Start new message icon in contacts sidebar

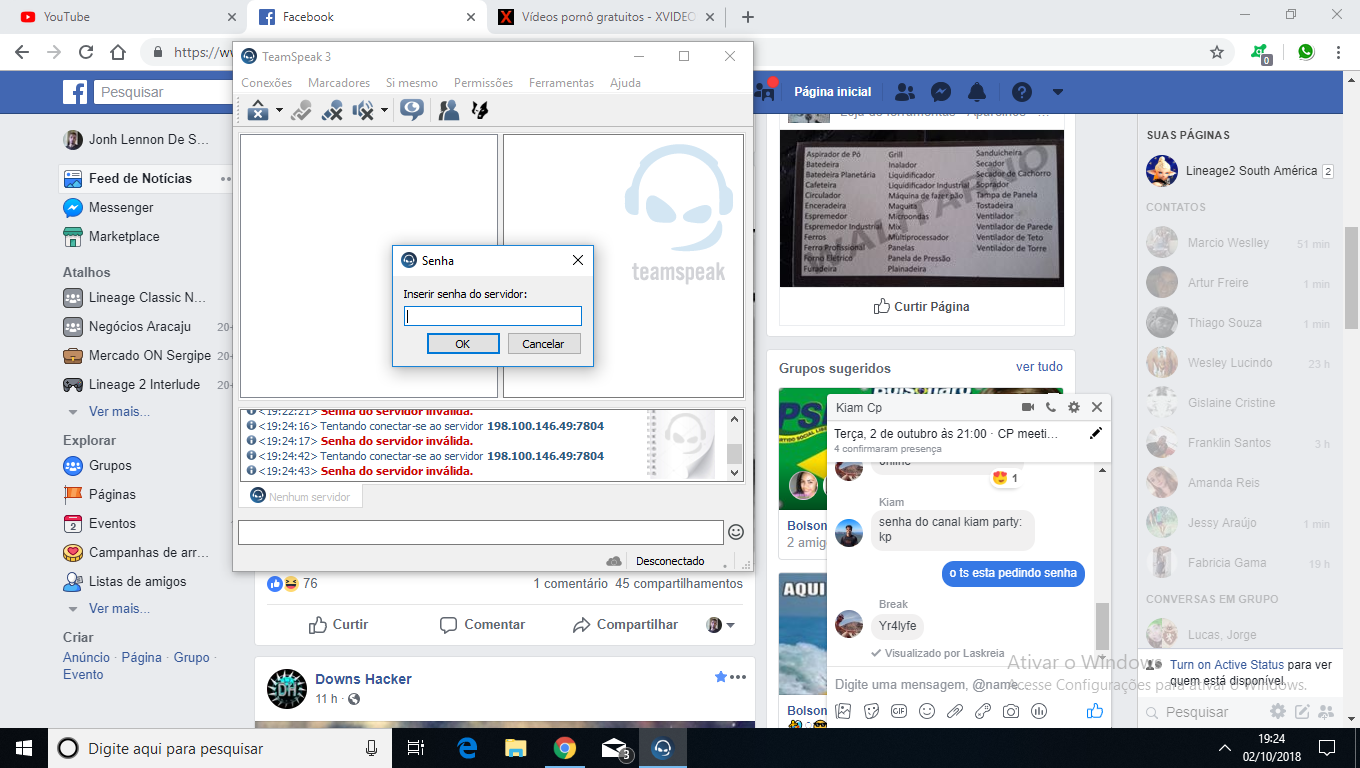pyautogui.click(x=1302, y=712)
